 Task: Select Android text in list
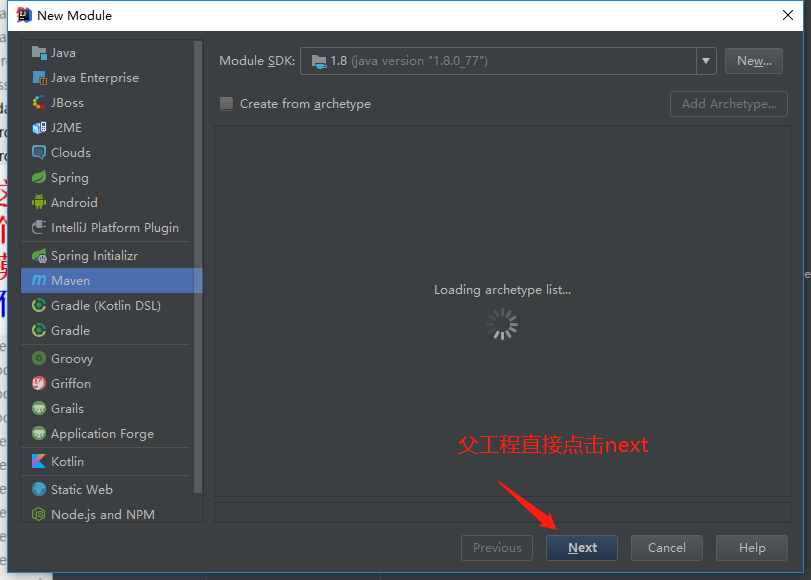click(74, 202)
